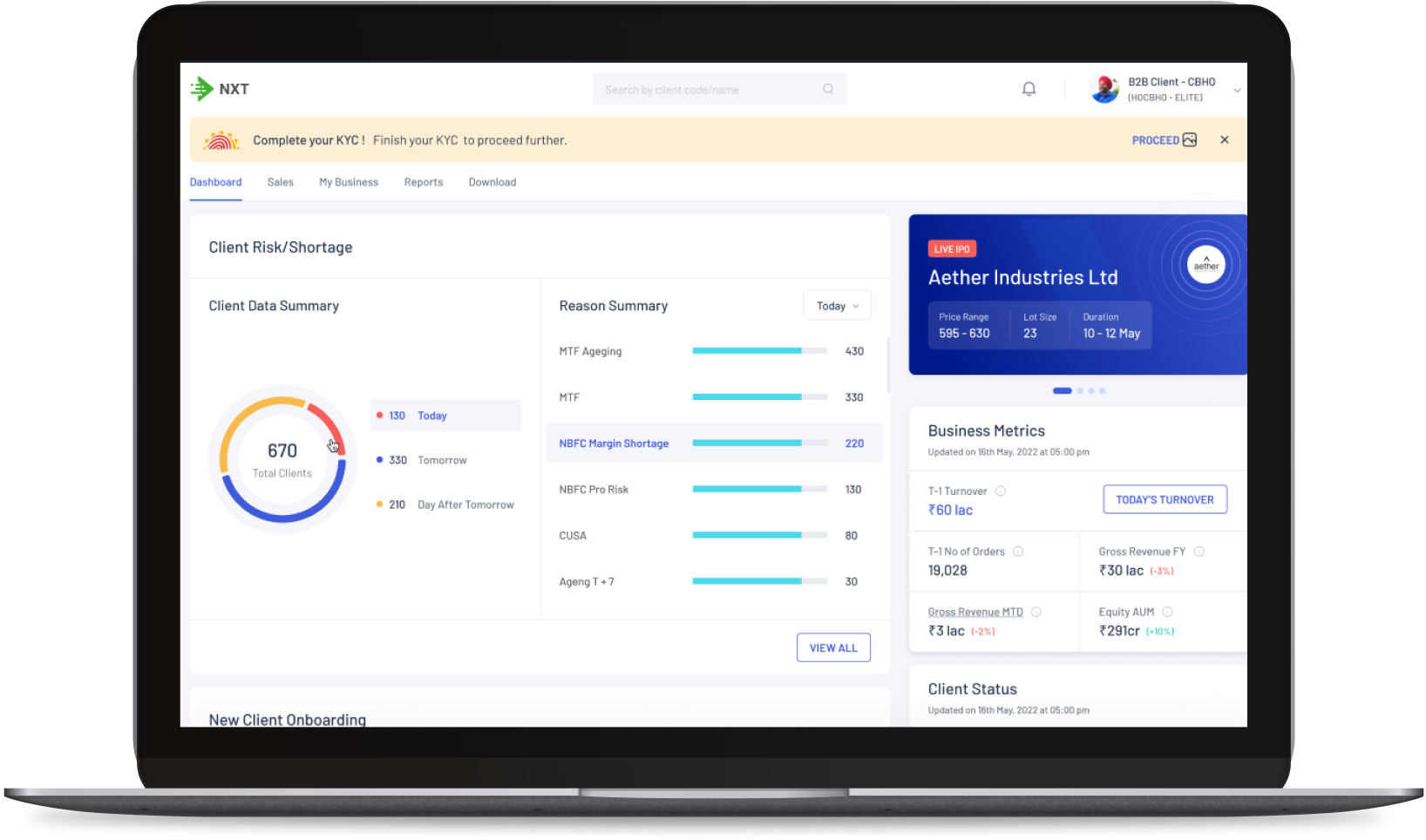The image size is (1426, 840).
Task: Go to the last carousel slide dot
Action: coord(1103,391)
